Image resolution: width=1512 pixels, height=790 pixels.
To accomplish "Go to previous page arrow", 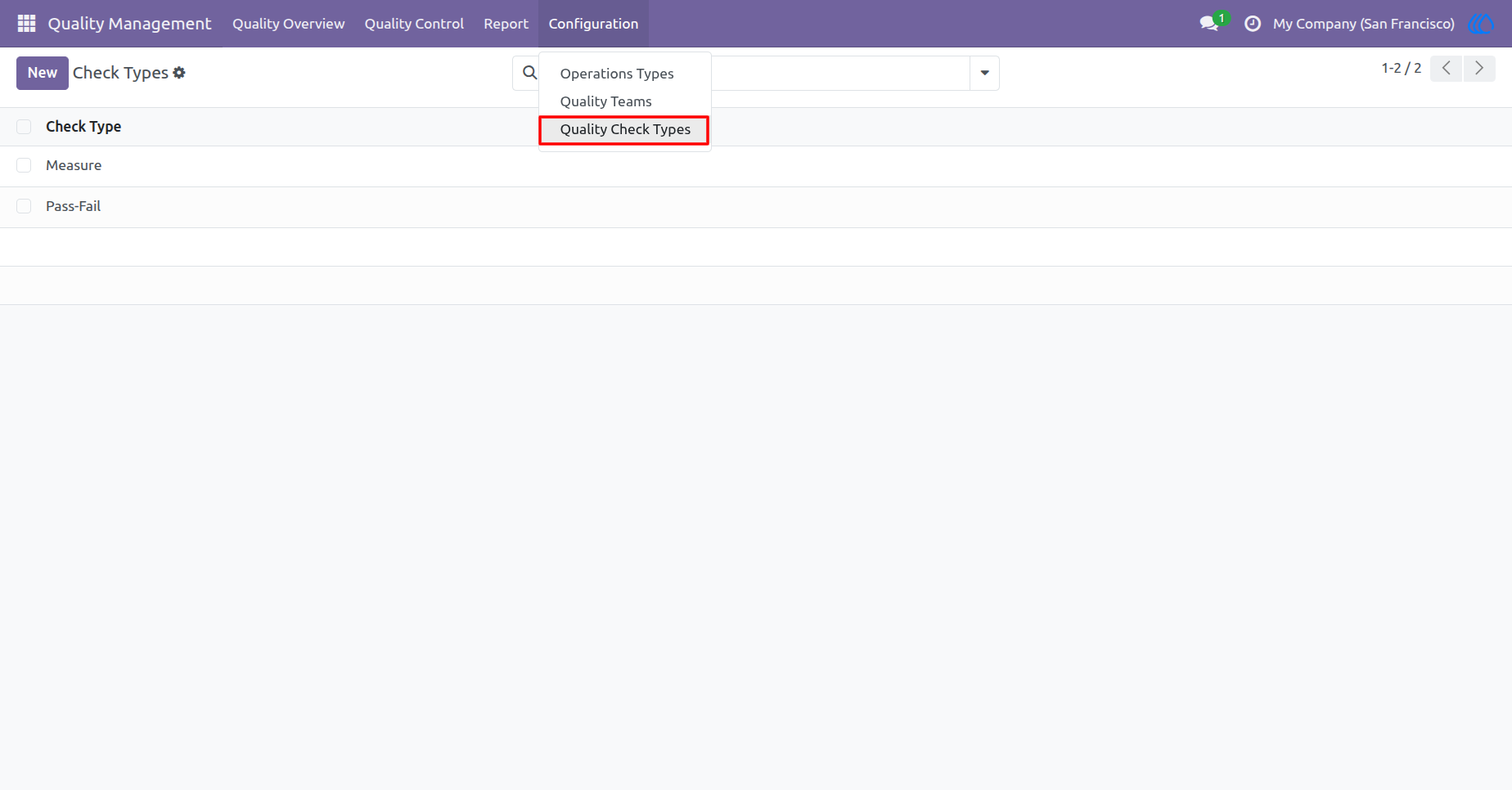I will tap(1446, 69).
